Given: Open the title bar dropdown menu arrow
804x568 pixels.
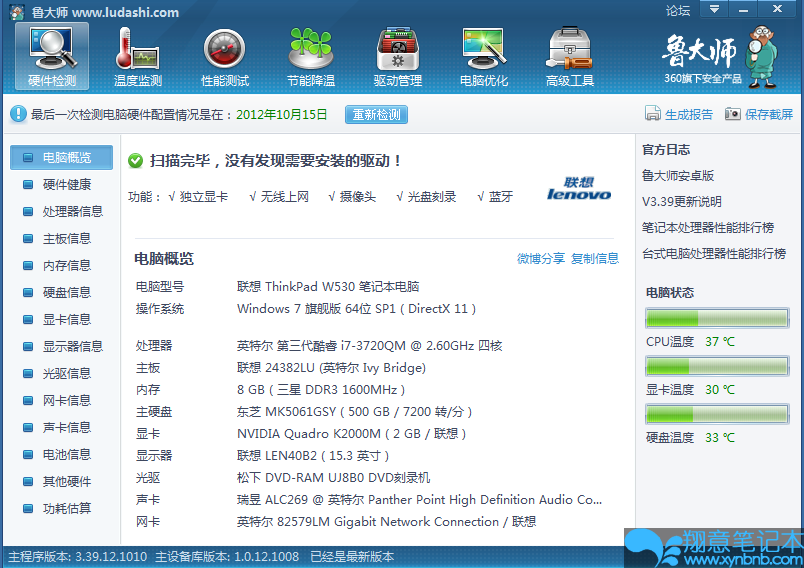Looking at the screenshot, I should pyautogui.click(x=713, y=10).
